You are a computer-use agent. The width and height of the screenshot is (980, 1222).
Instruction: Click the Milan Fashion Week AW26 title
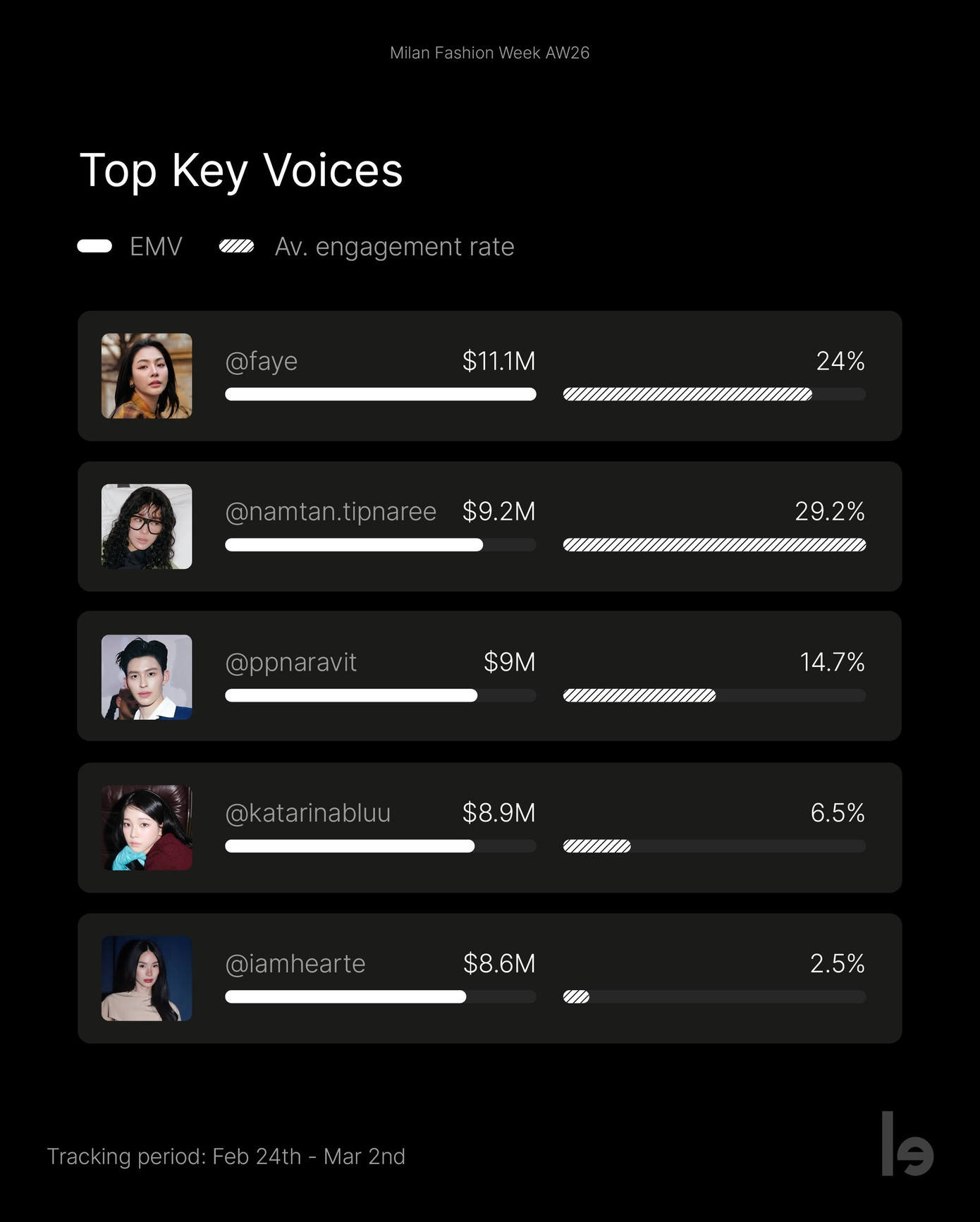click(x=489, y=53)
